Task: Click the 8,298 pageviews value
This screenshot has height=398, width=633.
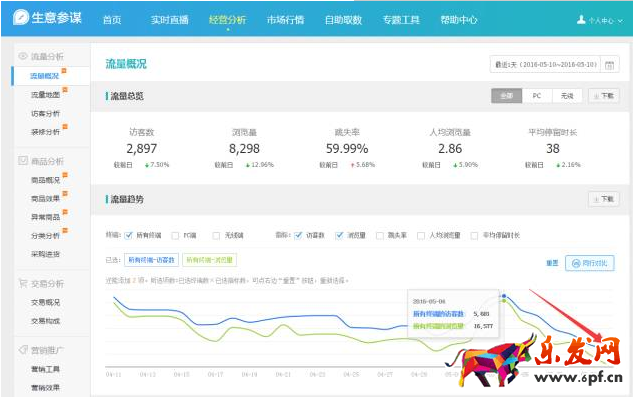Action: [x=244, y=149]
